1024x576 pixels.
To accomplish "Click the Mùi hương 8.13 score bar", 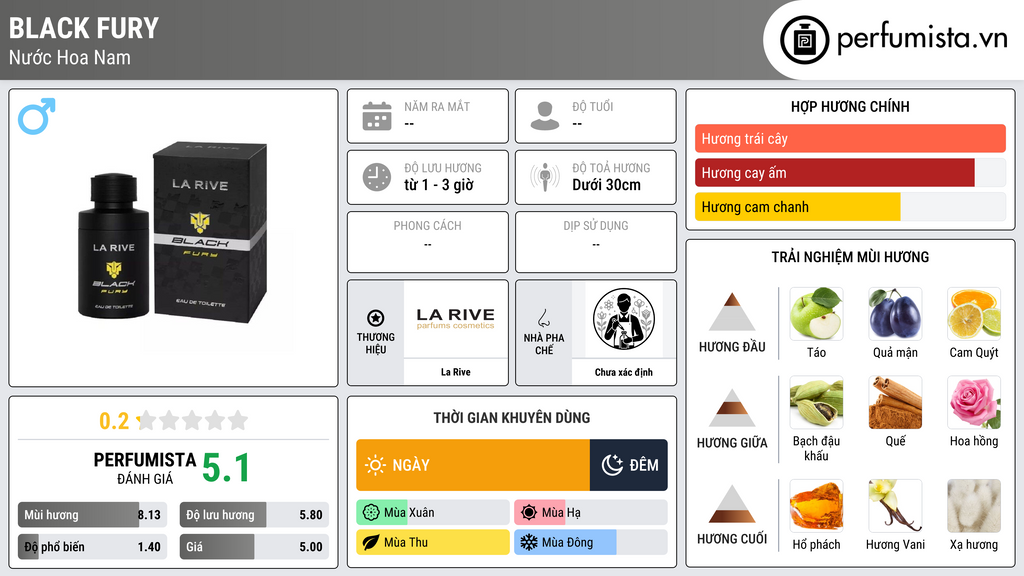I will pos(93,515).
